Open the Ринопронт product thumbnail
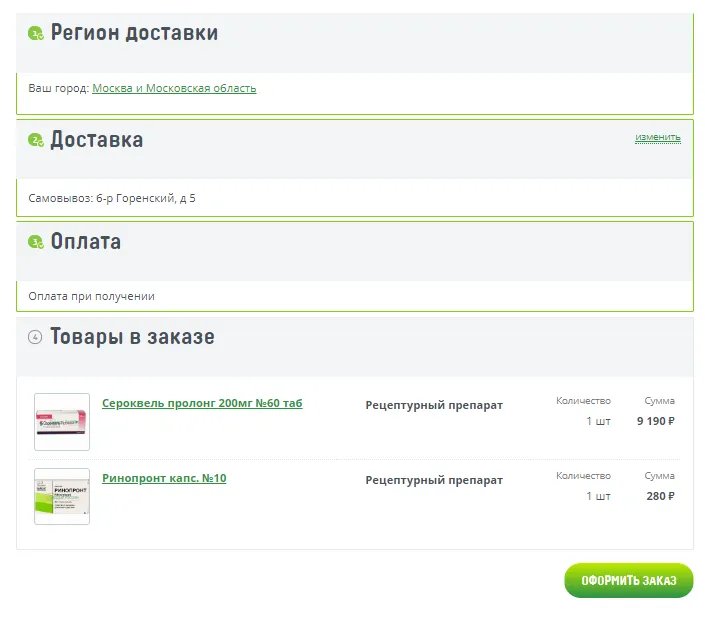705x622 pixels. pos(62,496)
